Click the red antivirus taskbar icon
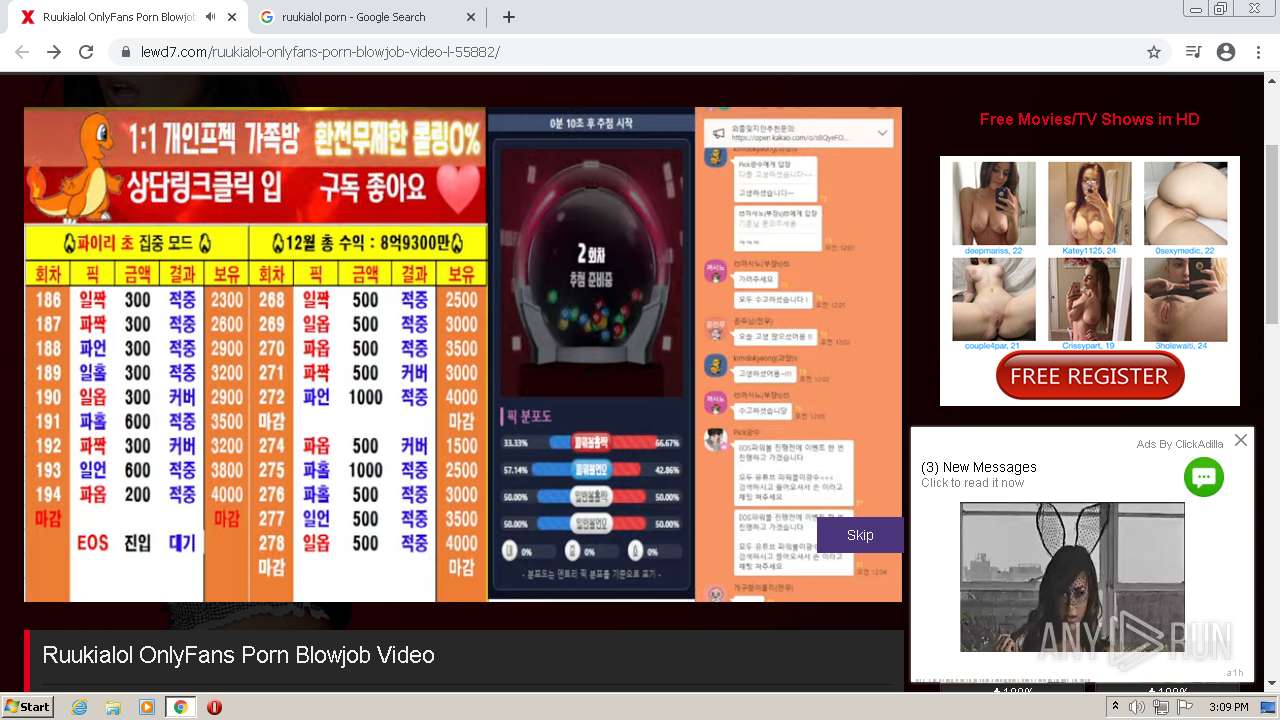 214,707
